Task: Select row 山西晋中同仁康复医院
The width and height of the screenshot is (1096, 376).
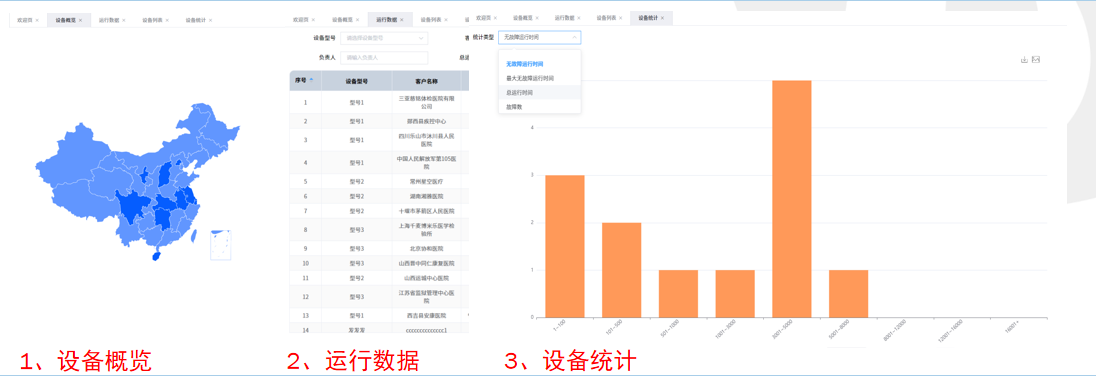Action: (379, 263)
